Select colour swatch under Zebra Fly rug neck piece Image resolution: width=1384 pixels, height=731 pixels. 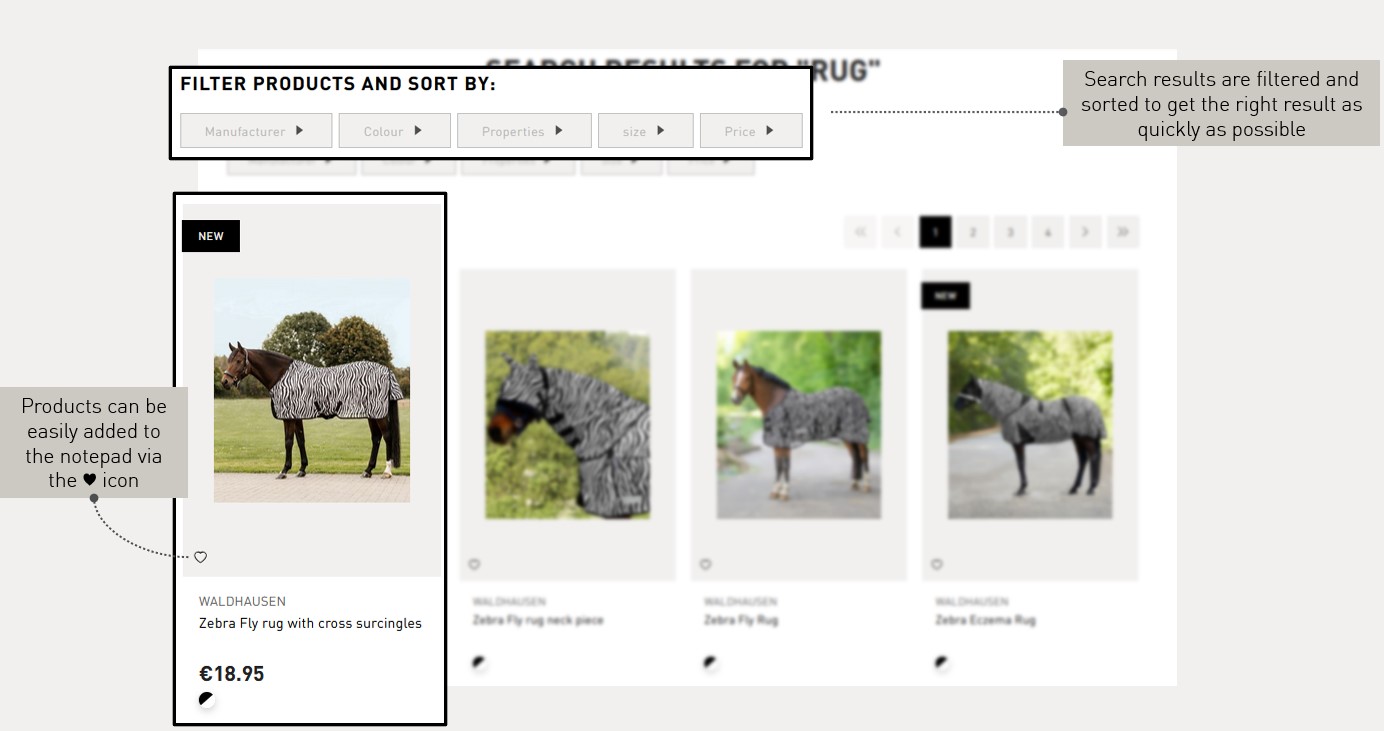coord(479,662)
